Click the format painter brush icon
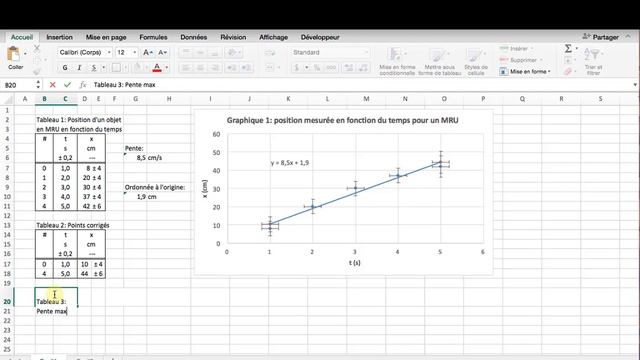The image size is (640, 360). tap(37, 71)
